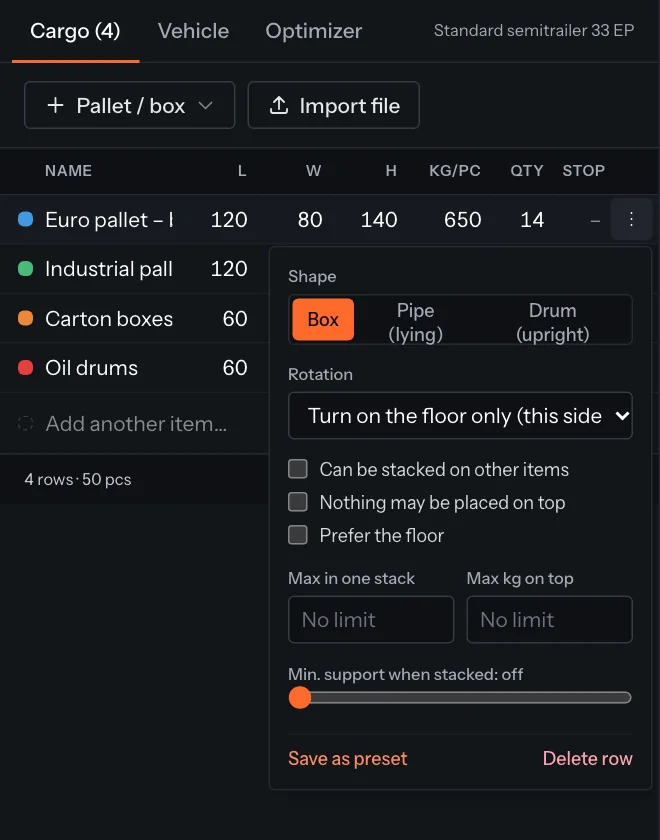Open the Euro pallet row options menu
This screenshot has width=660, height=840.
point(631,219)
